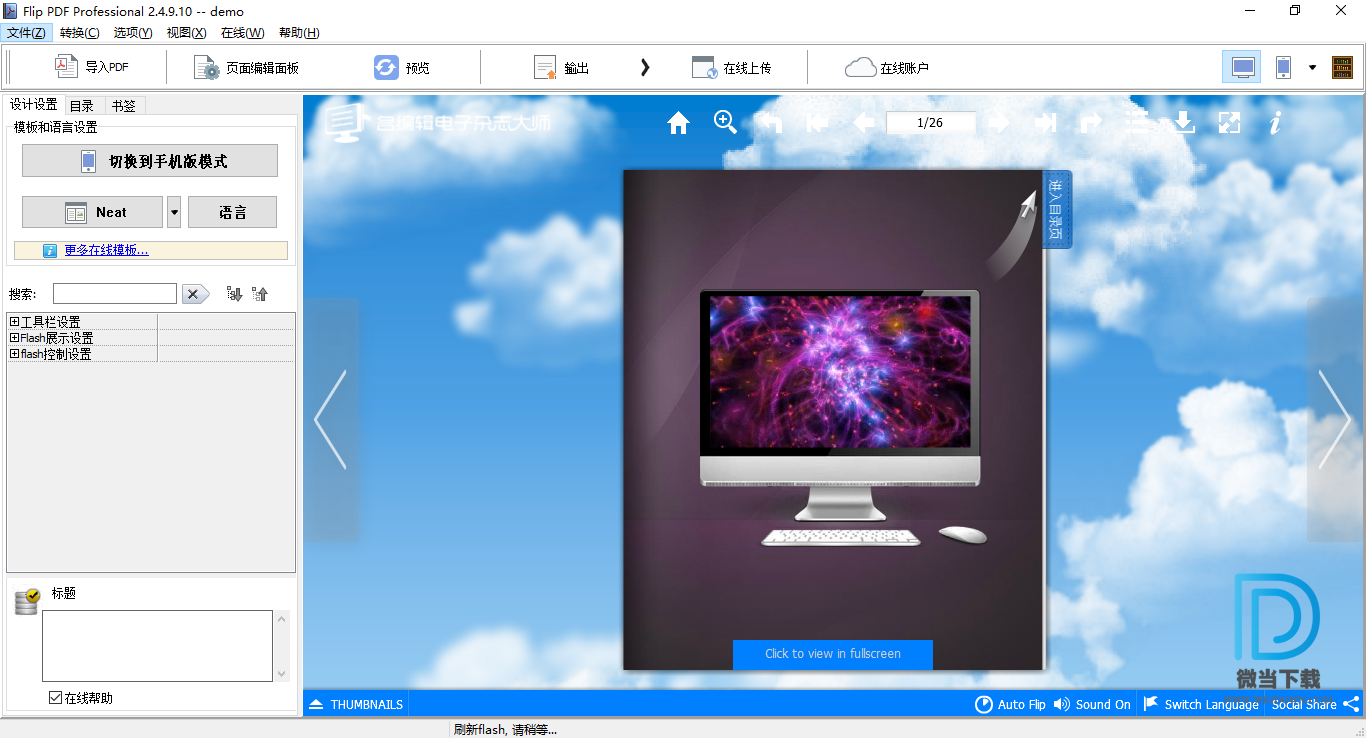This screenshot has width=1366, height=738.
Task: Click the 进入目录页 side tab on book
Action: click(1056, 209)
